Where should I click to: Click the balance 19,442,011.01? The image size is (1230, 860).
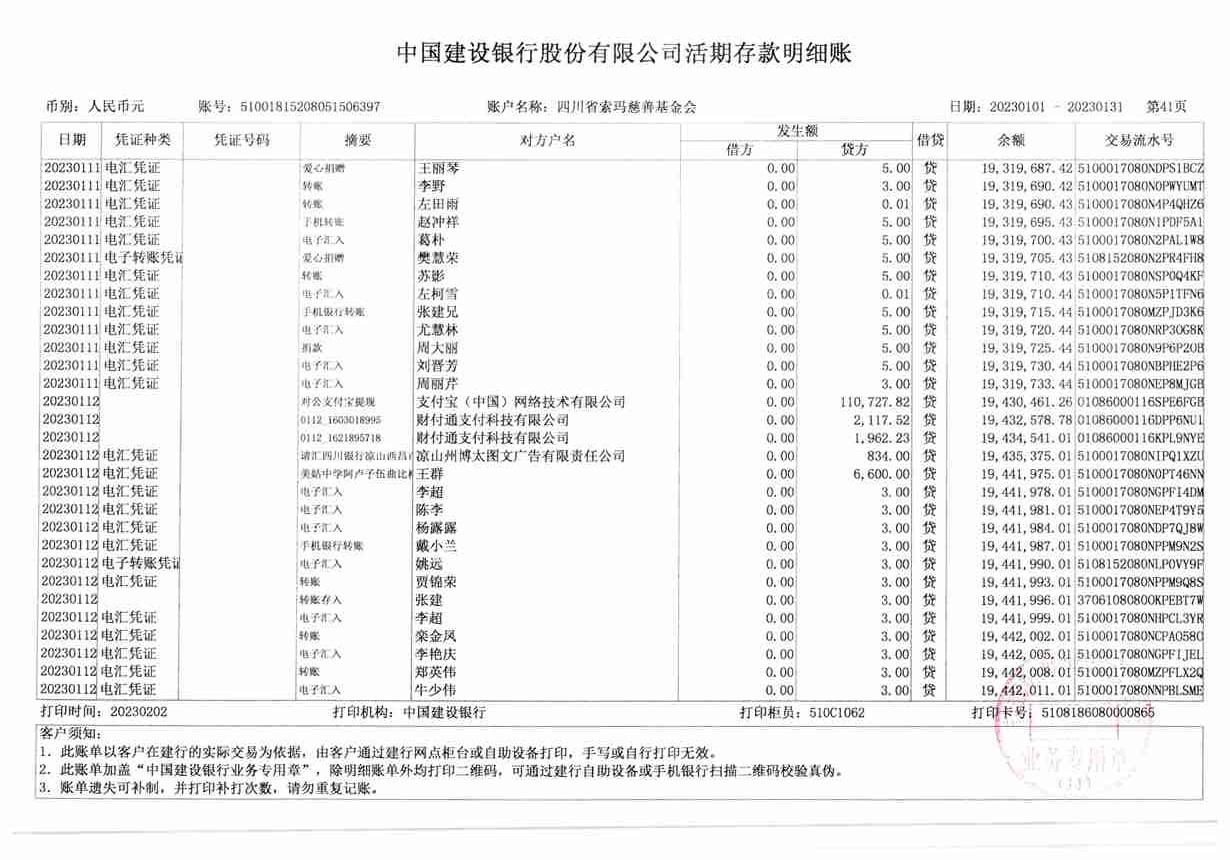tap(1026, 690)
